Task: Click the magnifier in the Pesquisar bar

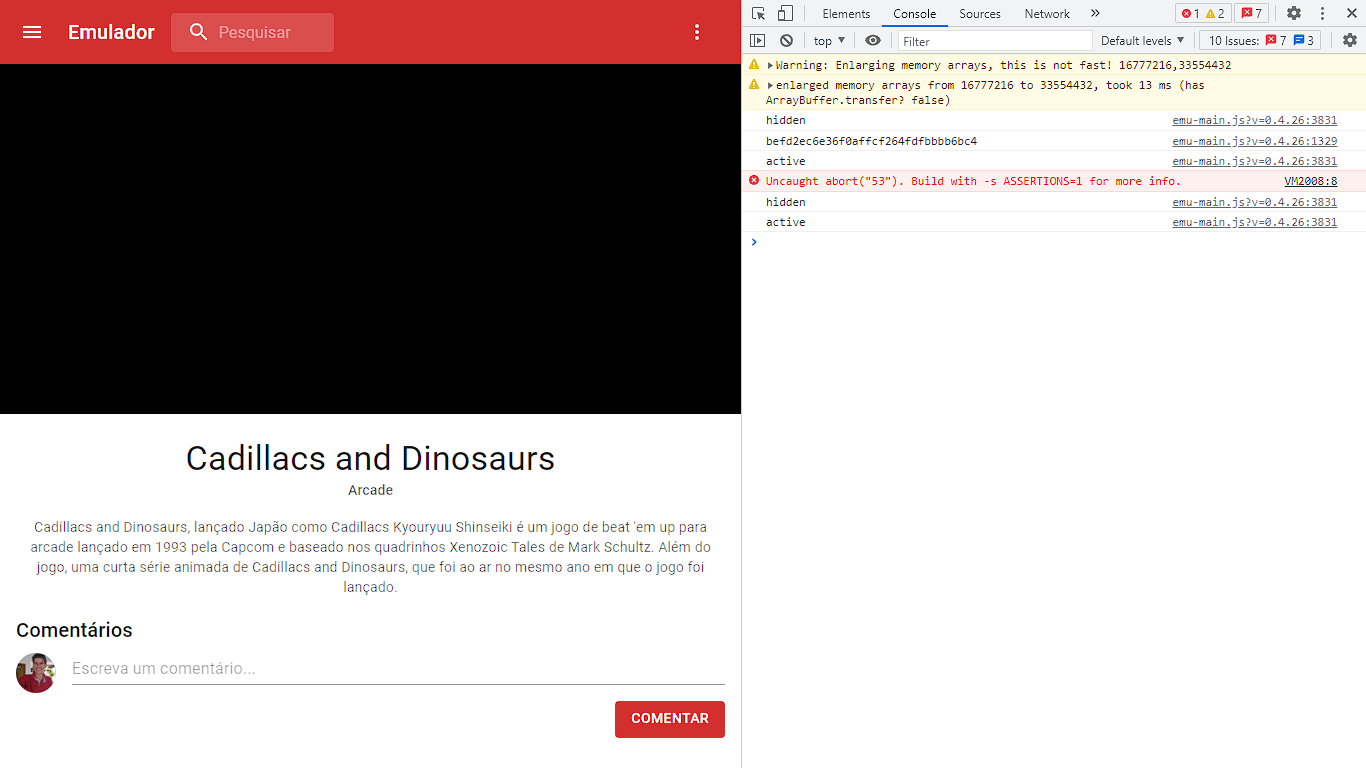Action: pyautogui.click(x=198, y=32)
